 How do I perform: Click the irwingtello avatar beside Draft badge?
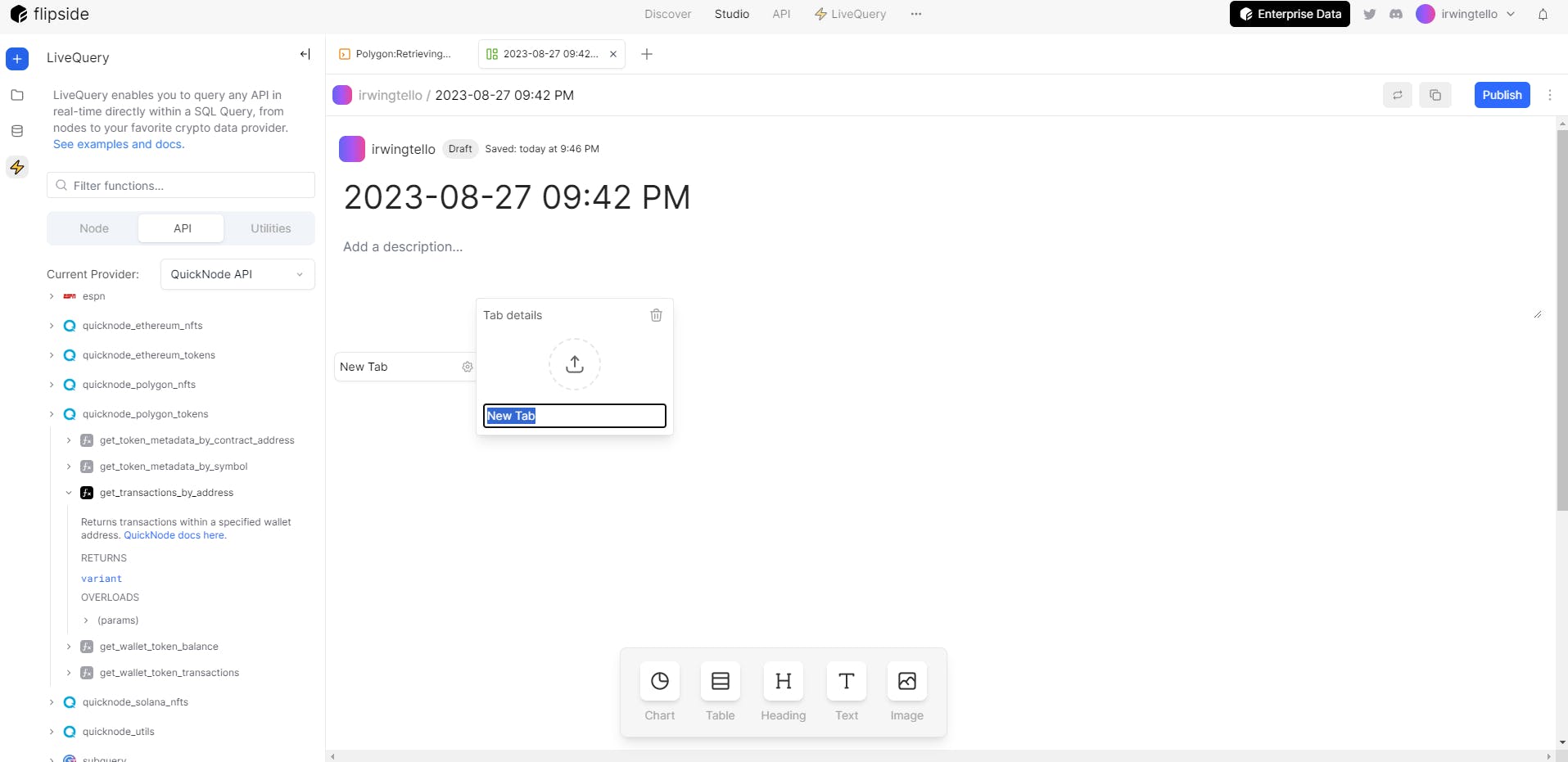point(352,149)
